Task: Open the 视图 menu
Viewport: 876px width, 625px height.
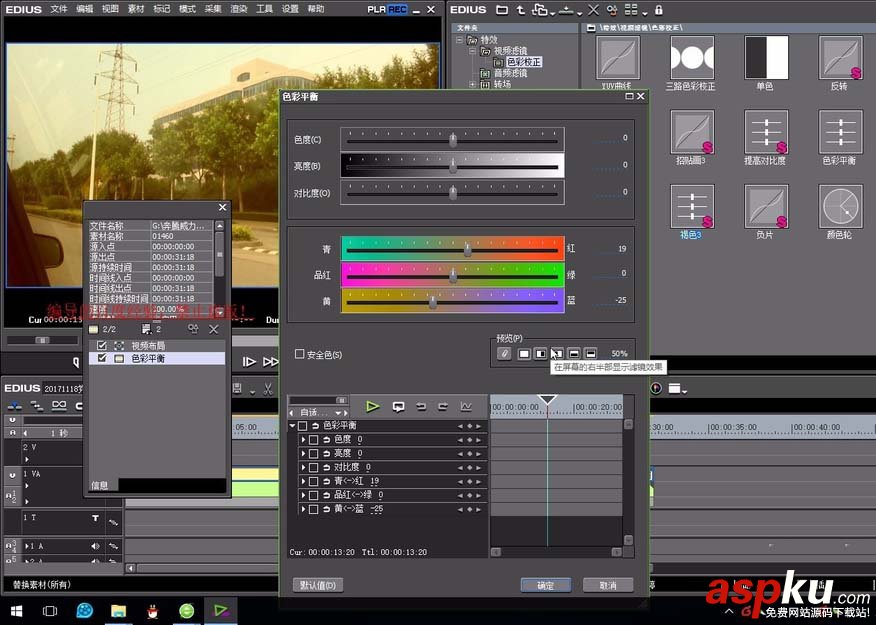Action: (x=110, y=9)
